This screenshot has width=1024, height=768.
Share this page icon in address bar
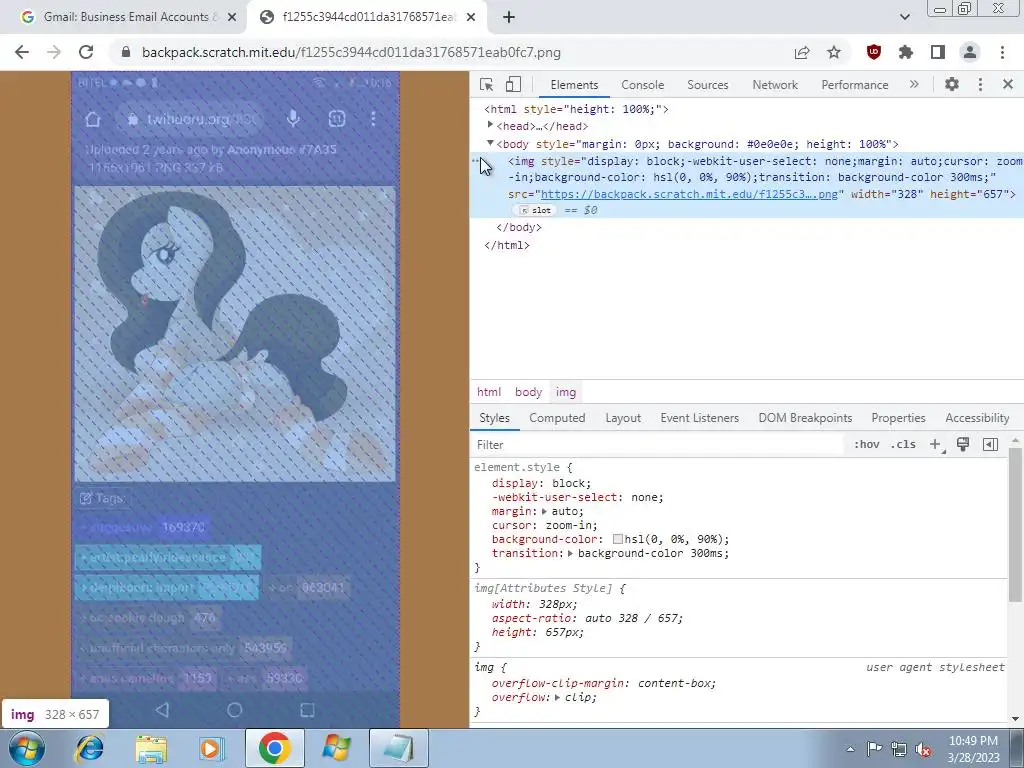pyautogui.click(x=802, y=52)
